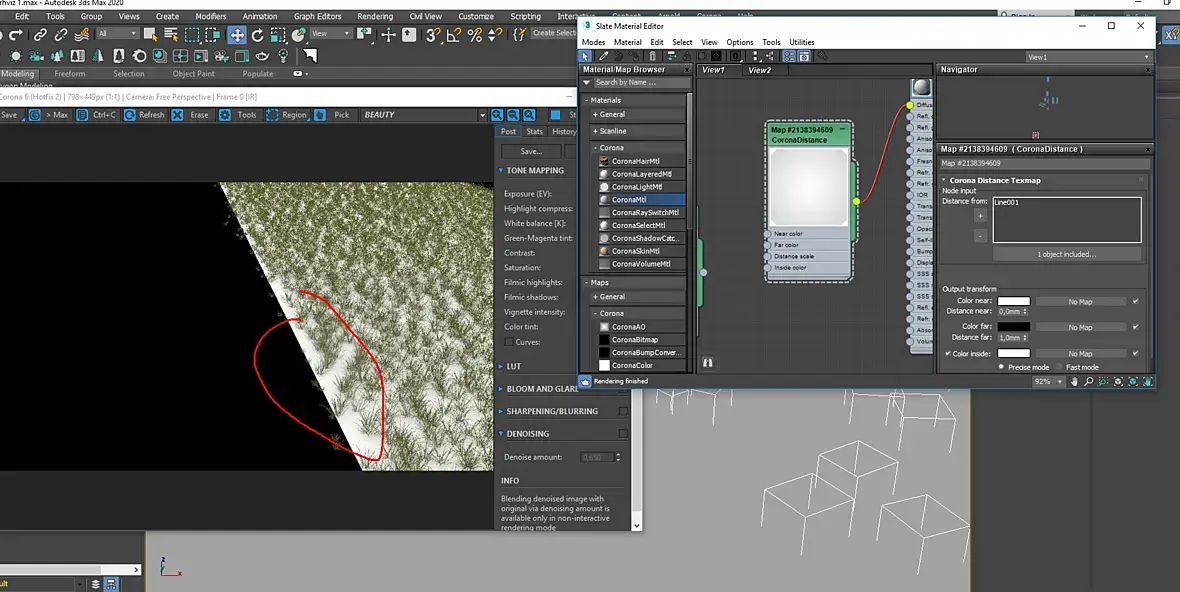The width and height of the screenshot is (1180, 592).
Task: Expand the Scanline materials group
Action: point(636,131)
